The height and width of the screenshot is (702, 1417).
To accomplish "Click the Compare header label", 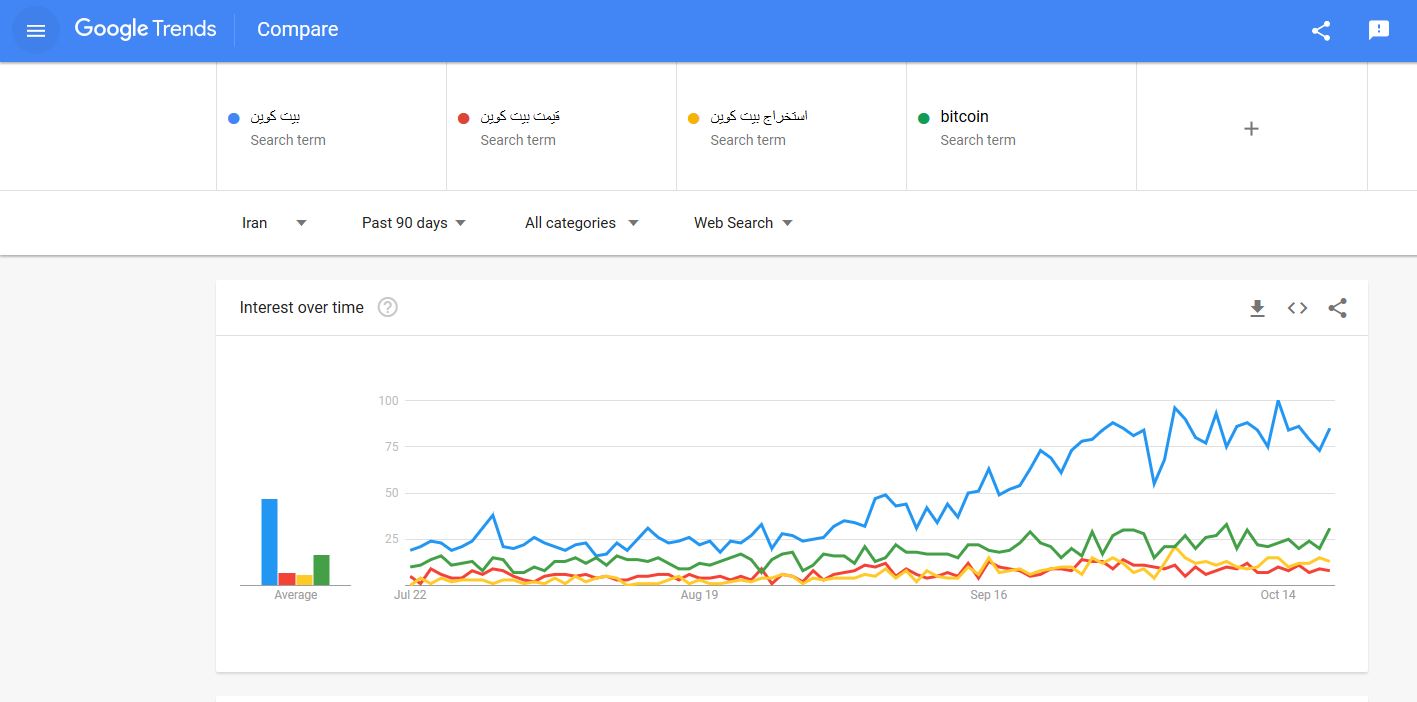I will point(297,30).
